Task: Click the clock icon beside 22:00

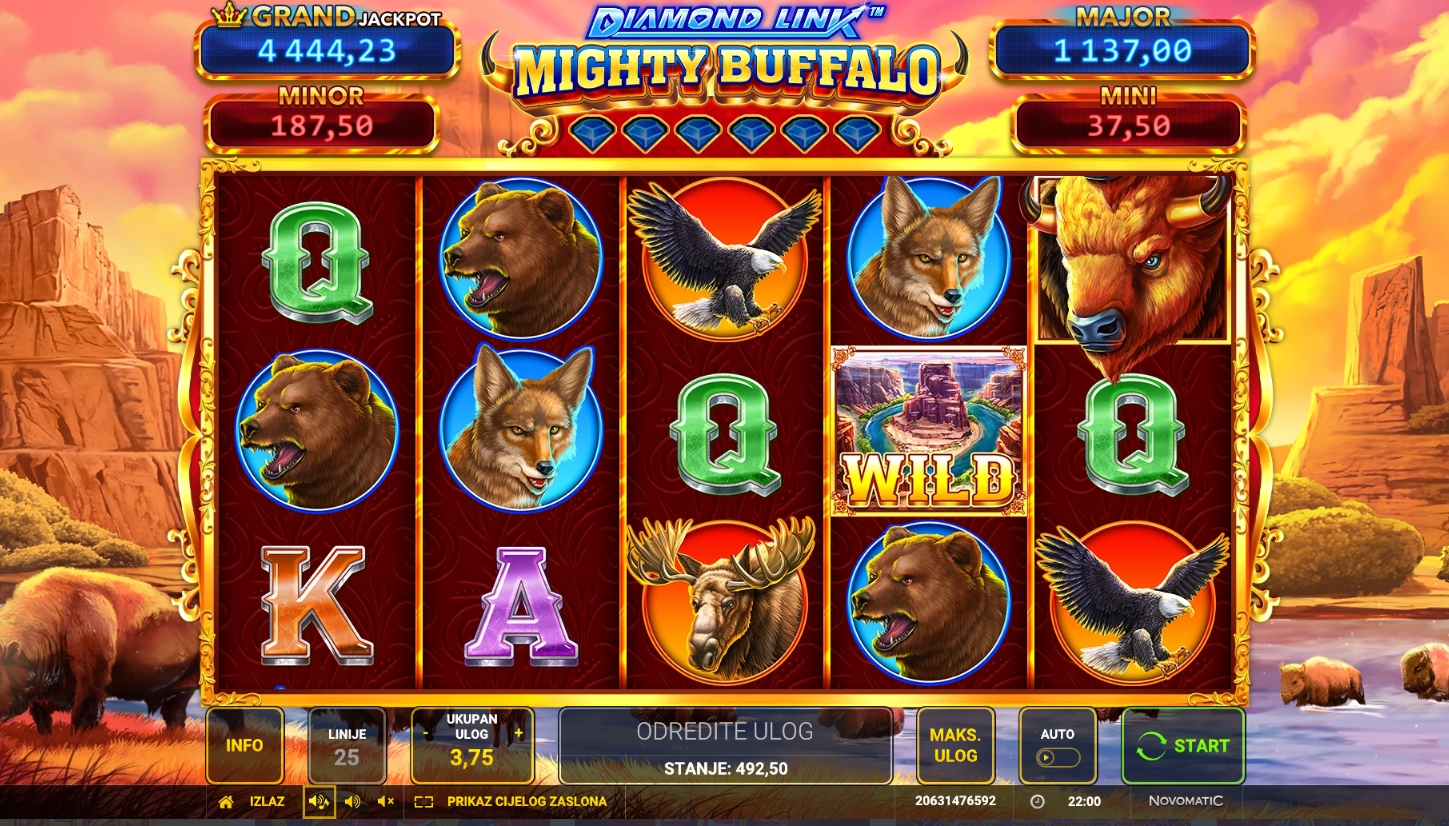Action: coord(1037,802)
